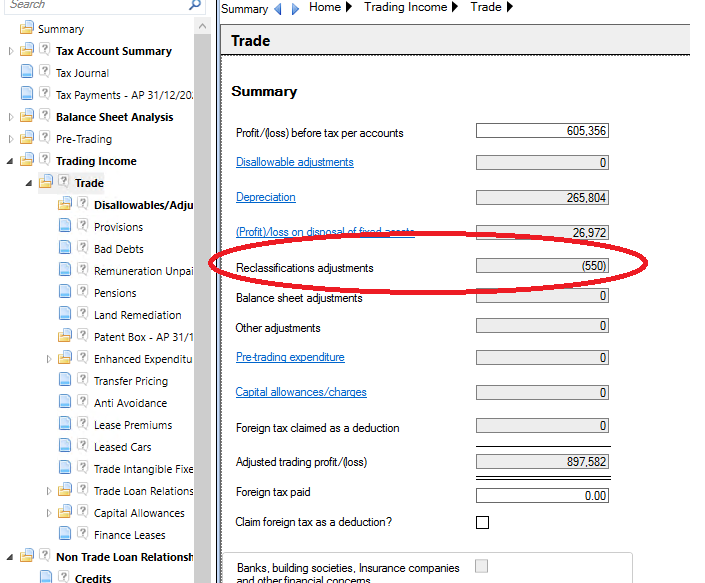Click Profit before tax per accounts field
Image resolution: width=705 pixels, height=583 pixels.
pos(542,131)
